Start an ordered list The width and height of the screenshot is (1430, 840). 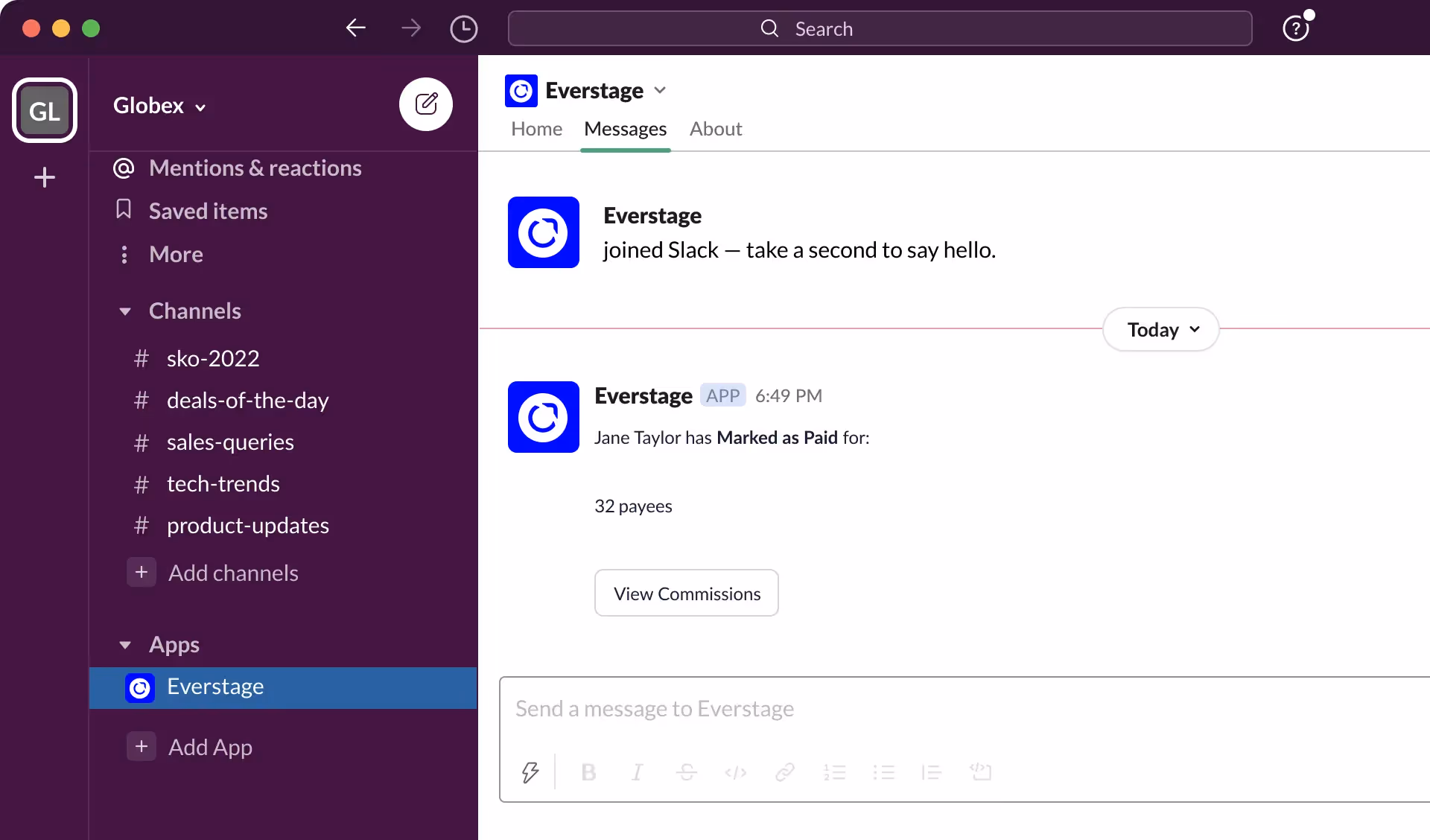click(834, 772)
